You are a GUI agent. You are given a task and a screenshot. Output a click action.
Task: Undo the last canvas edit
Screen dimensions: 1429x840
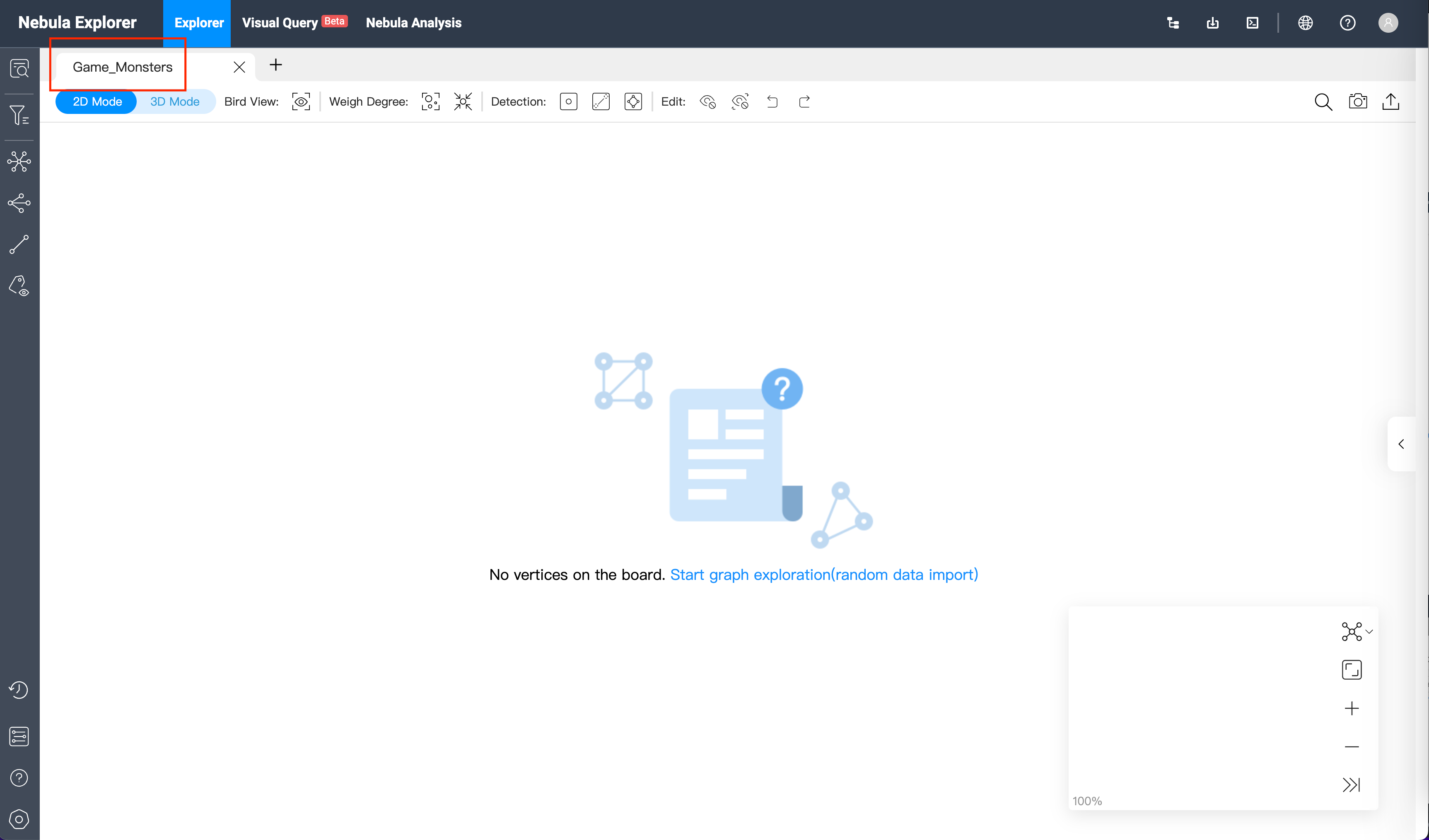pyautogui.click(x=772, y=102)
